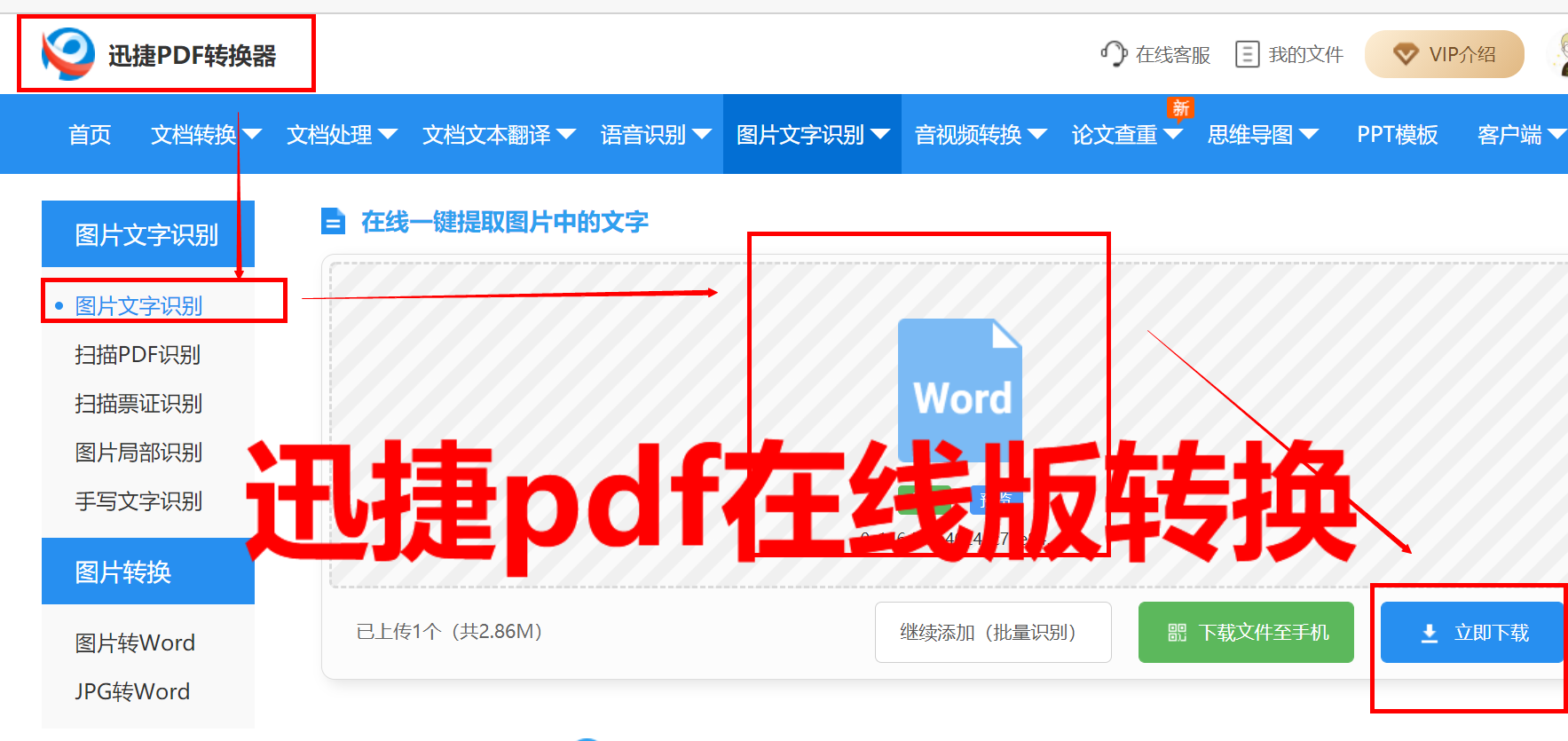Click the Word file icon in upload area
This screenshot has height=741, width=1568.
pyautogui.click(x=960, y=390)
